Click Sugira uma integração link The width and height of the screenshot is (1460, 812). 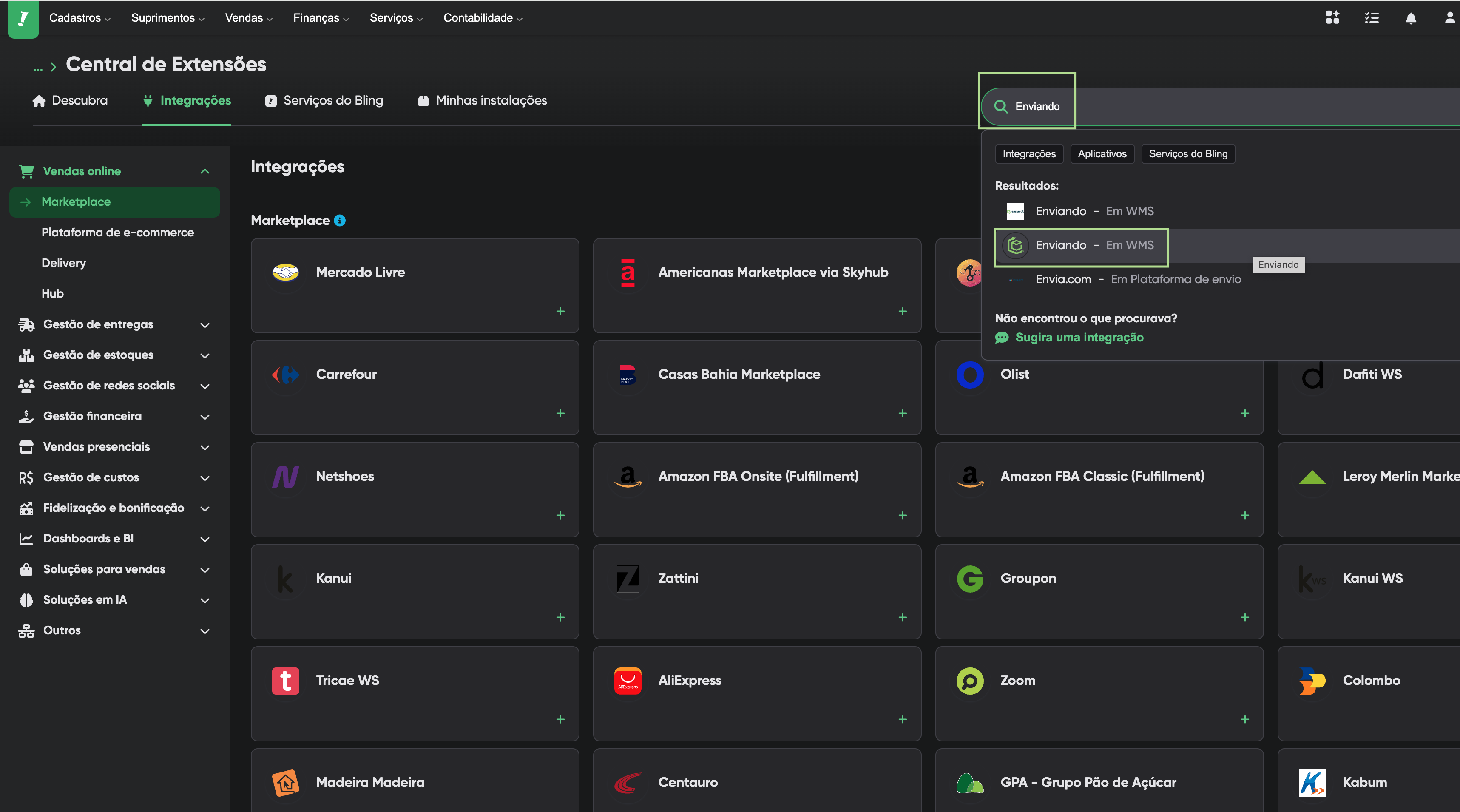(x=1069, y=338)
